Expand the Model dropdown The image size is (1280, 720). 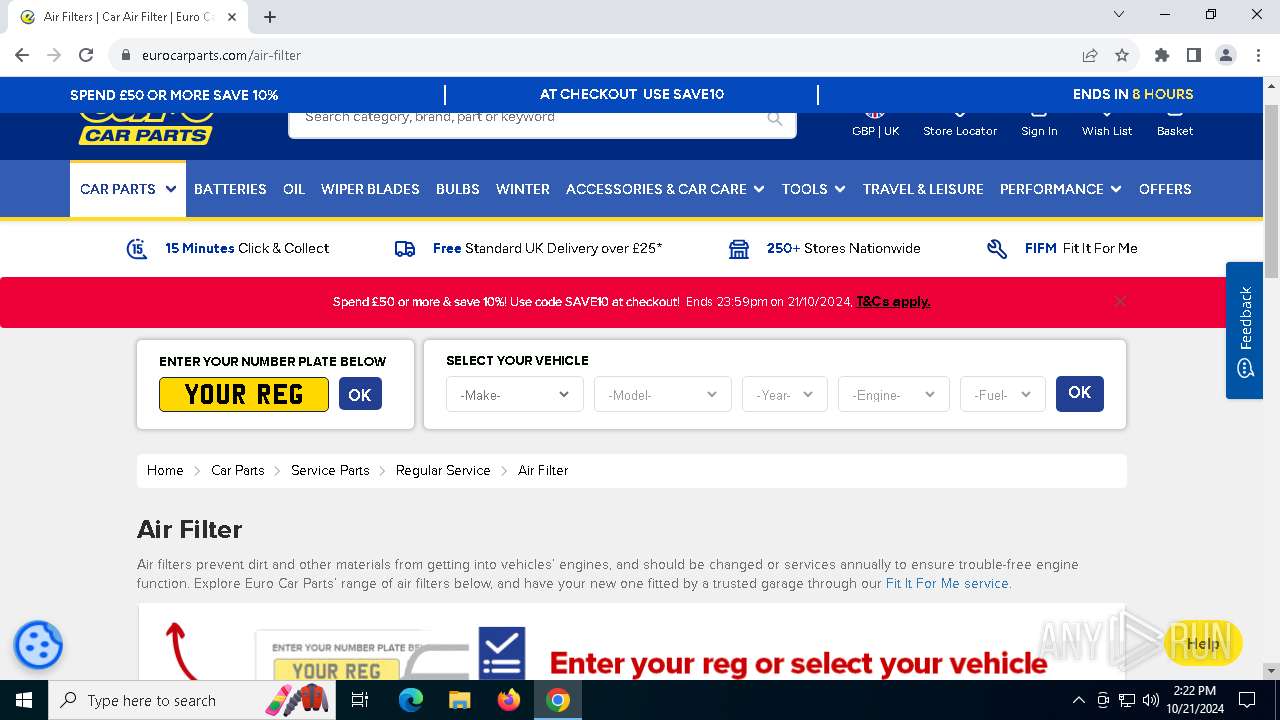(x=662, y=394)
